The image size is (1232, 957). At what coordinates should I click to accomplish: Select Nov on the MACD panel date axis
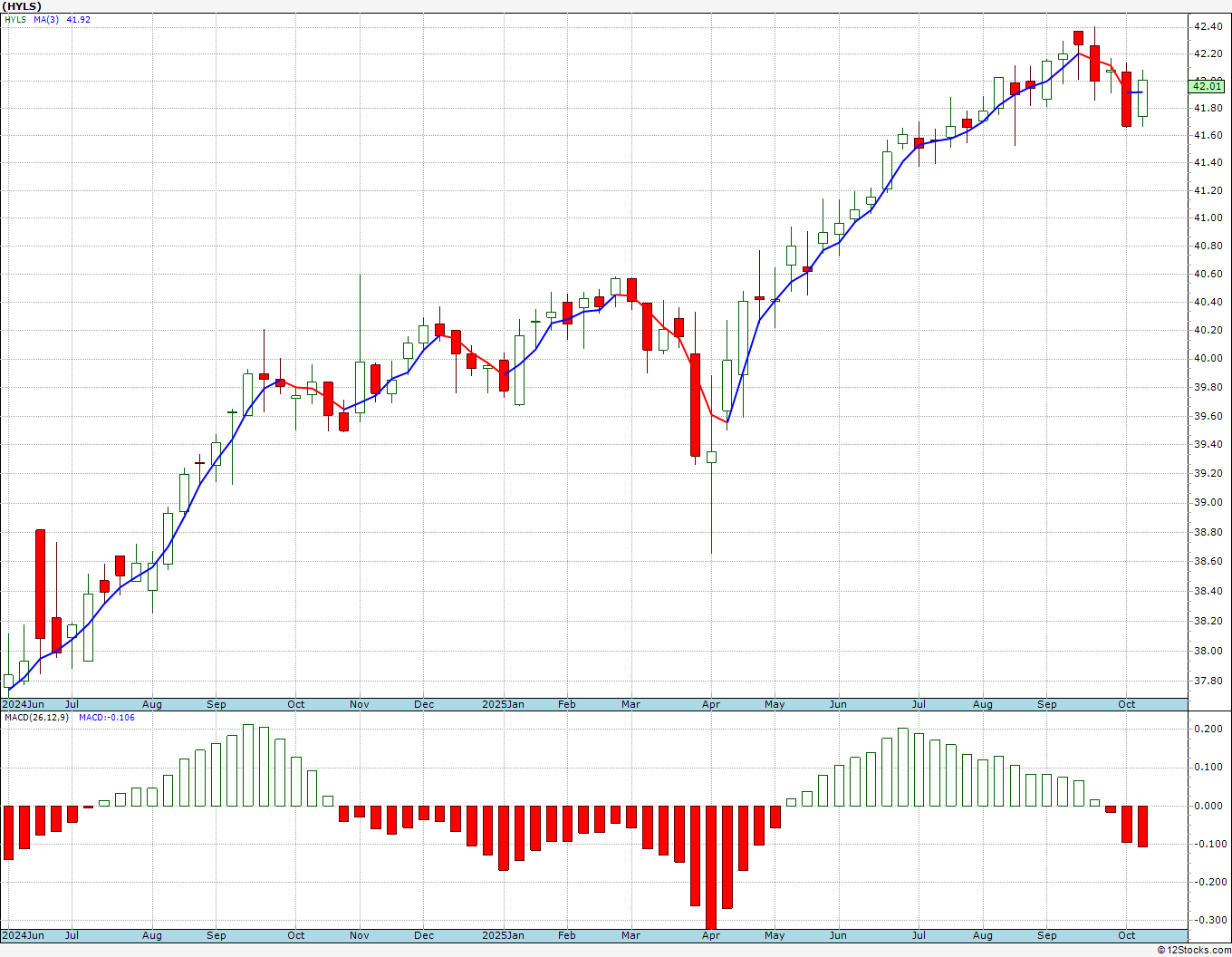point(360,935)
